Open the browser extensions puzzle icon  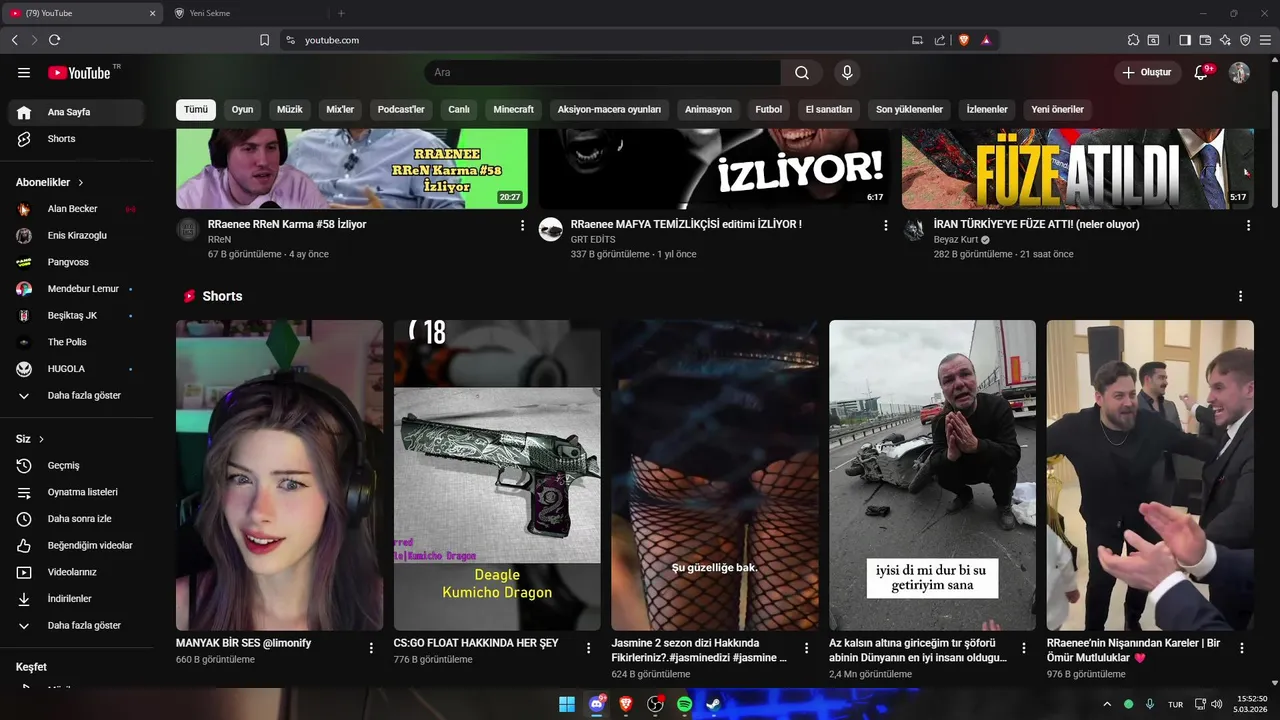point(1133,40)
